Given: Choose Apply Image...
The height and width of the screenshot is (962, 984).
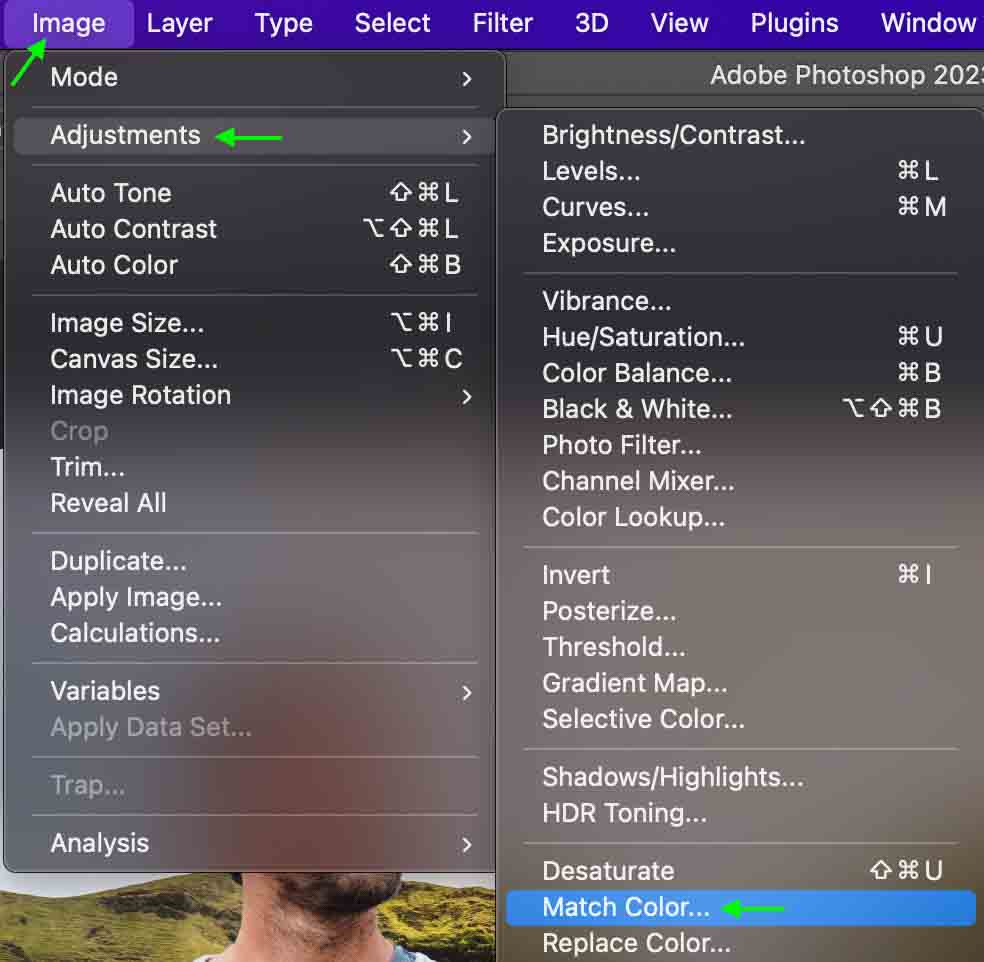Looking at the screenshot, I should click(x=254, y=597).
